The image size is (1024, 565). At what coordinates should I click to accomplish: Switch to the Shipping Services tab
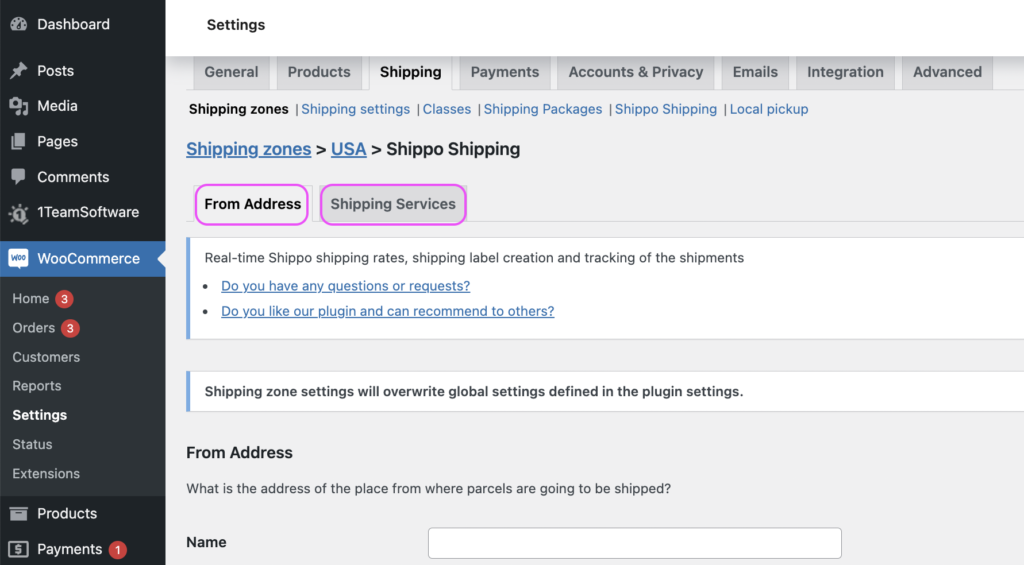click(x=393, y=204)
